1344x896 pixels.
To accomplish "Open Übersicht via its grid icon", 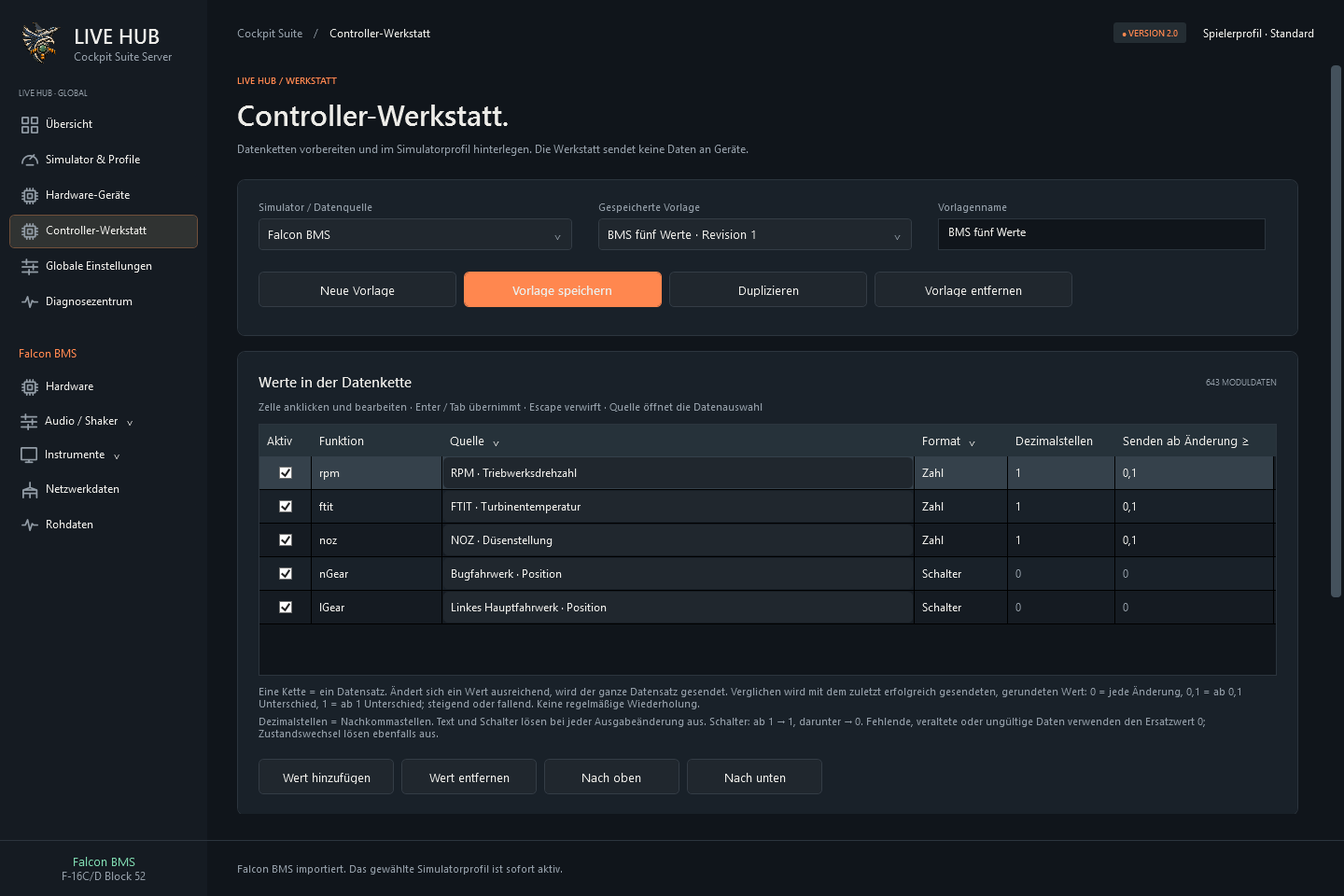I will point(30,124).
